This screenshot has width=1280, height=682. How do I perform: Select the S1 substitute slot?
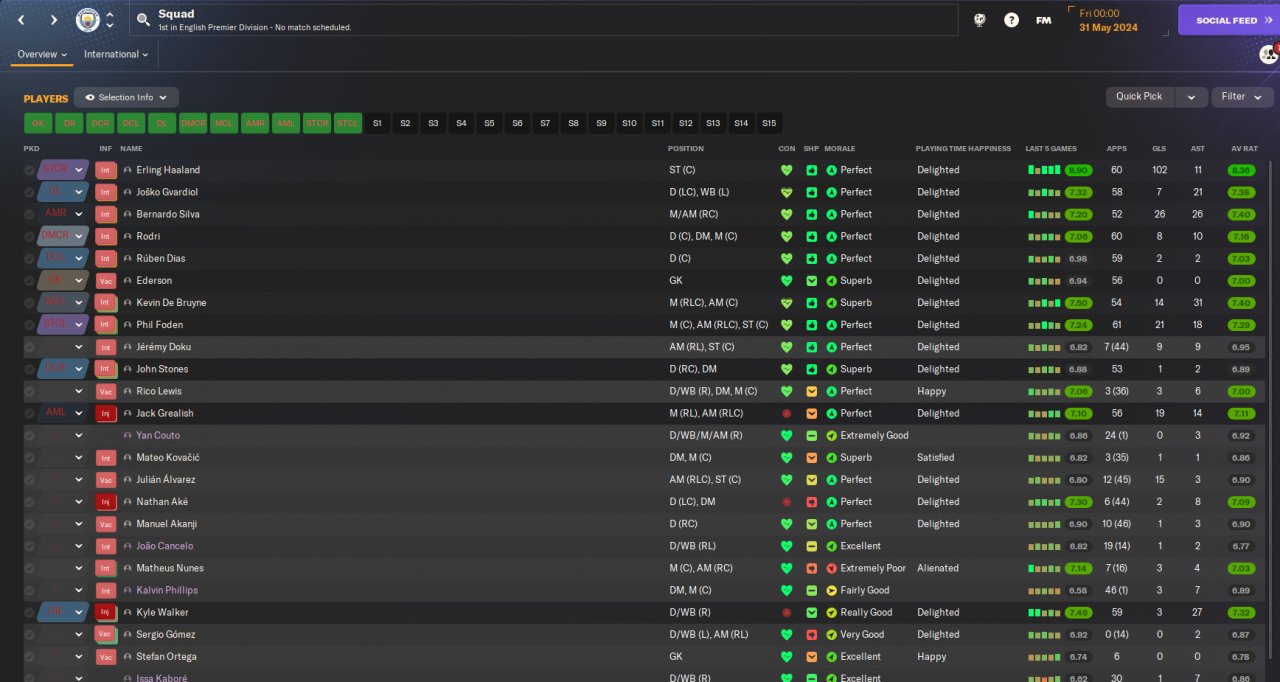click(x=377, y=123)
